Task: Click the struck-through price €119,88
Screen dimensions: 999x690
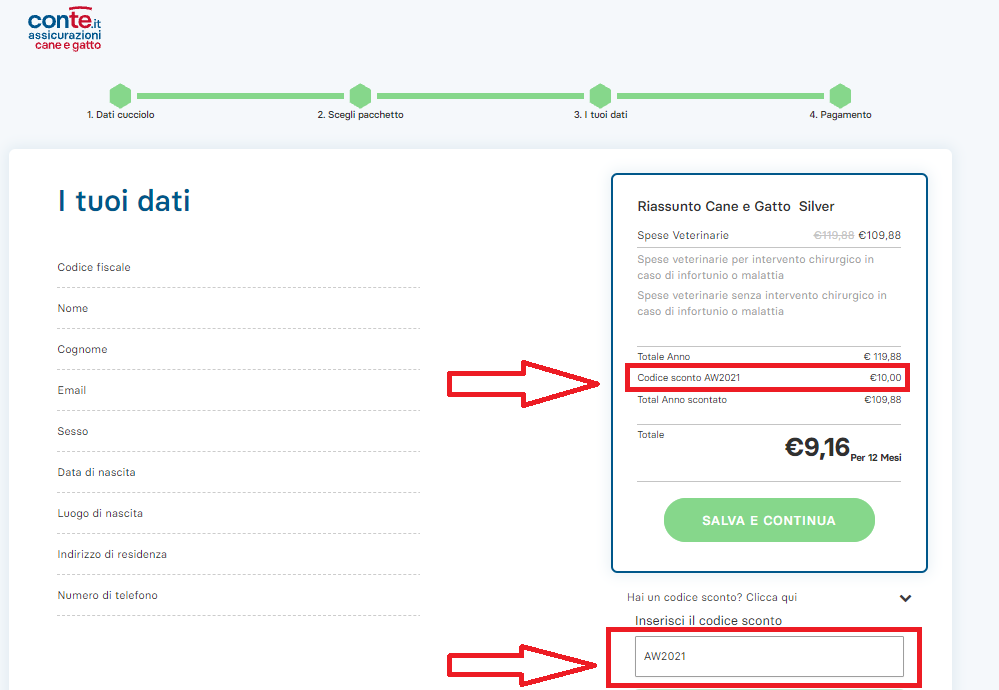Action: 833,235
